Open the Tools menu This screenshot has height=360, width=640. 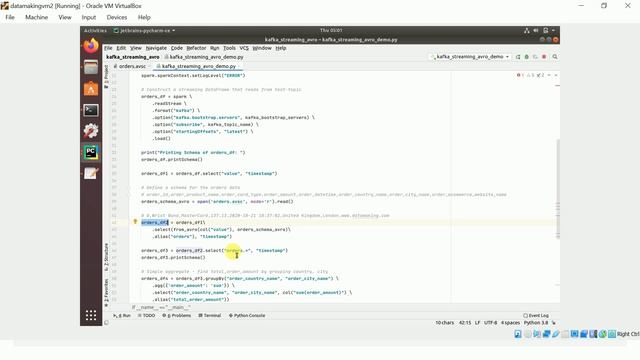pyautogui.click(x=229, y=48)
